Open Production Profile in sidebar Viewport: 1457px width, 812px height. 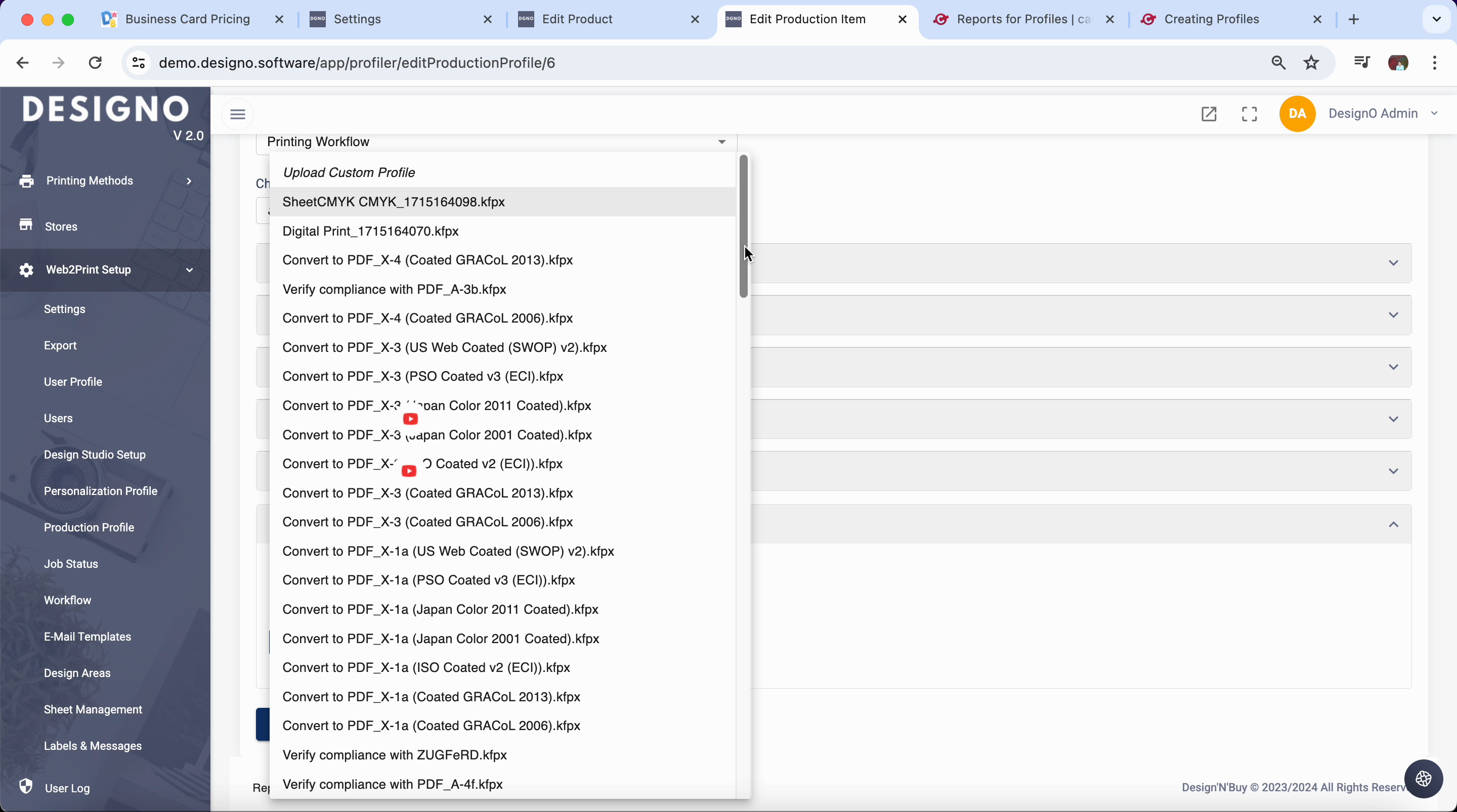coord(89,527)
